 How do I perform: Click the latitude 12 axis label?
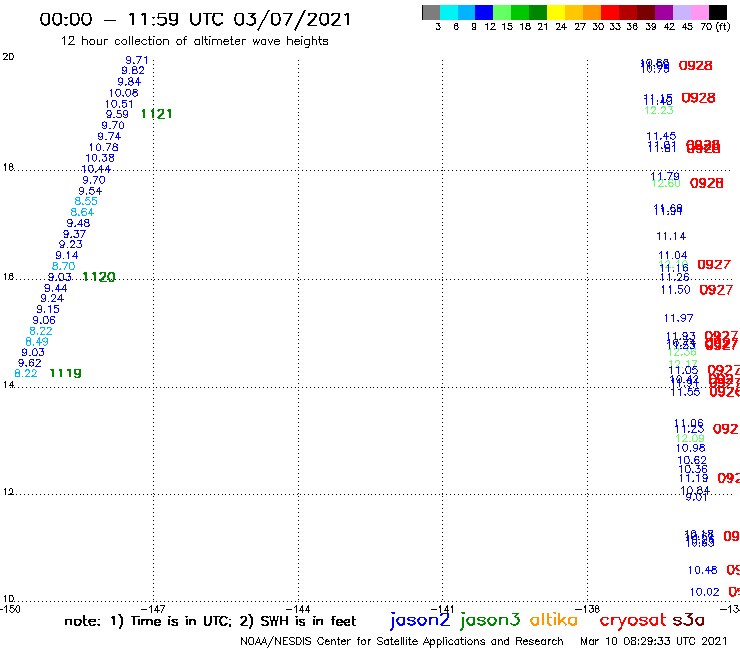tap(8, 492)
